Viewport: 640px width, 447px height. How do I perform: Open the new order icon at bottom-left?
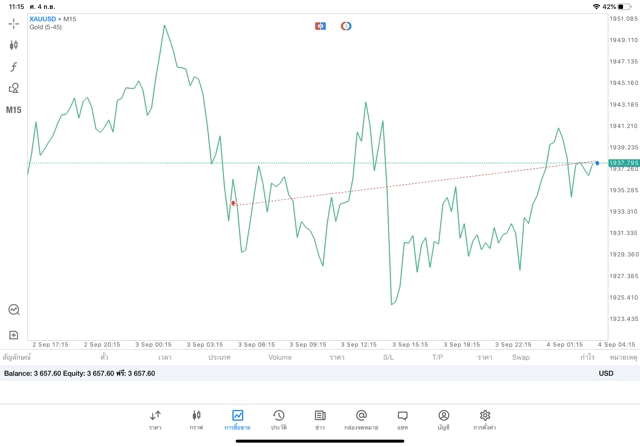tap(14, 335)
